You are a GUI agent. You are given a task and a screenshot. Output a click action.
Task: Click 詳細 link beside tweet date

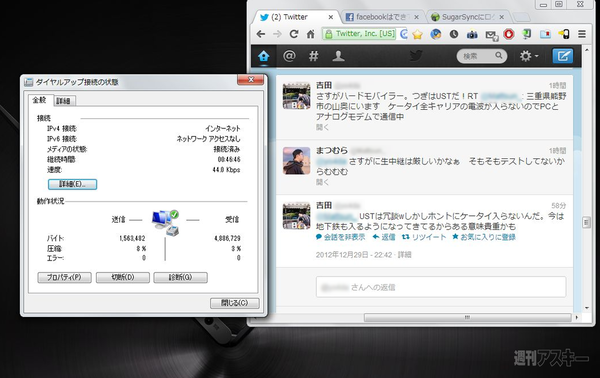tap(404, 255)
